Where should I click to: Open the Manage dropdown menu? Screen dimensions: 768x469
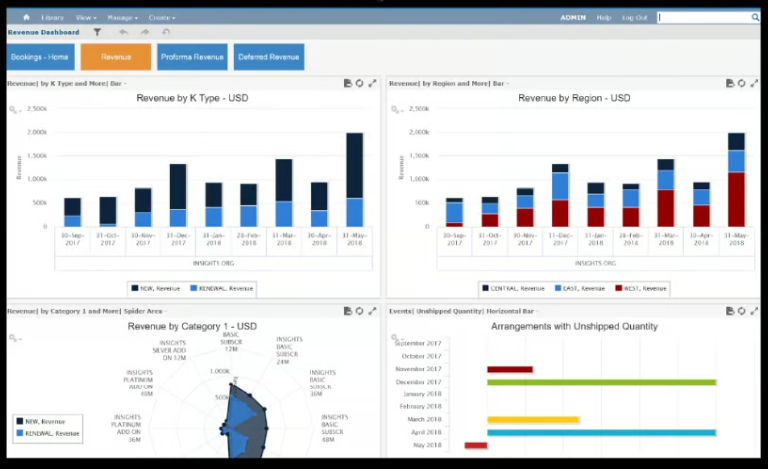(x=122, y=17)
